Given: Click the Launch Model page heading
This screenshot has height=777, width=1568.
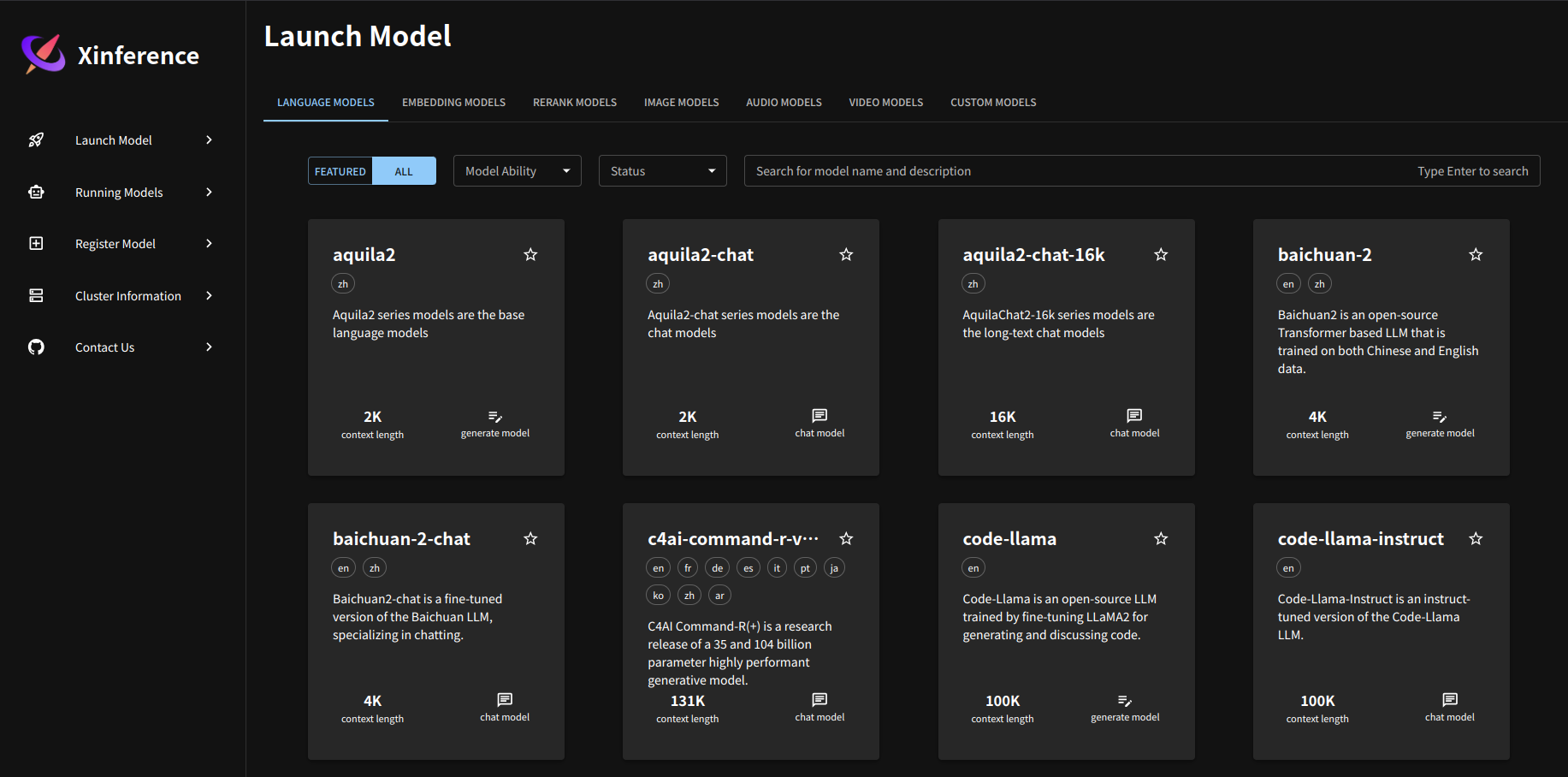Looking at the screenshot, I should 358,36.
